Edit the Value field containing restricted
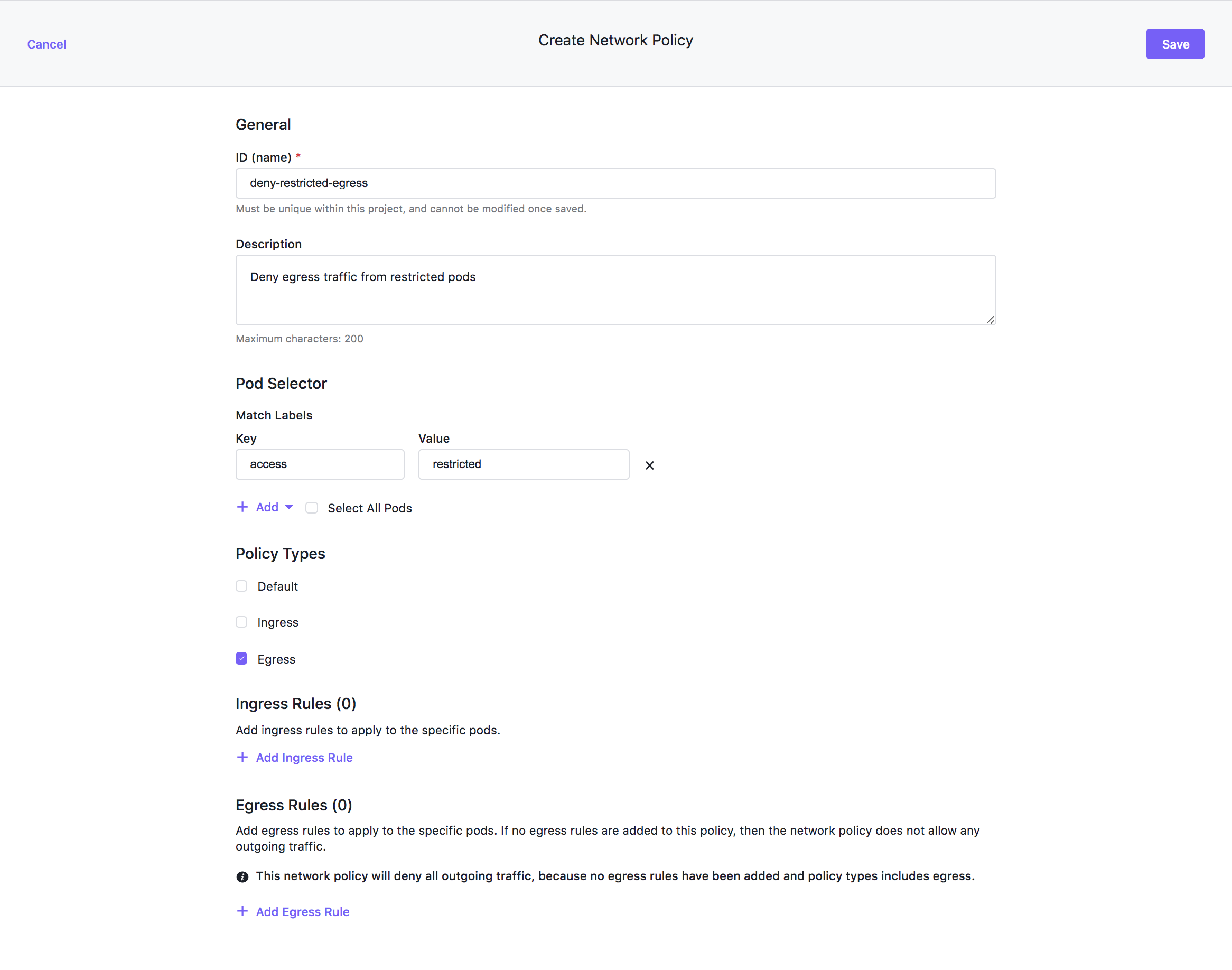 click(x=524, y=464)
